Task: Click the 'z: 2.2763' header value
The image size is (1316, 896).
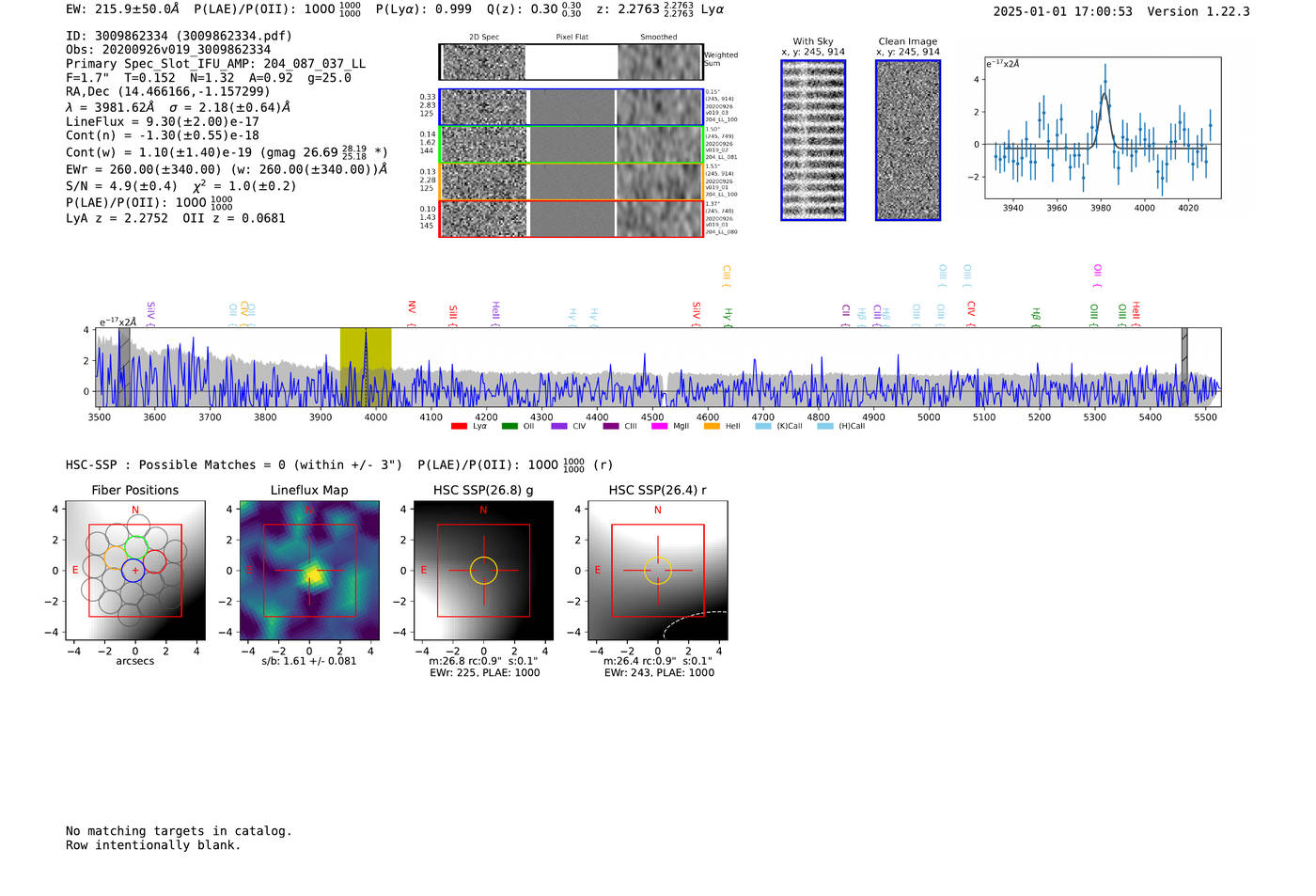Action: pos(628,9)
